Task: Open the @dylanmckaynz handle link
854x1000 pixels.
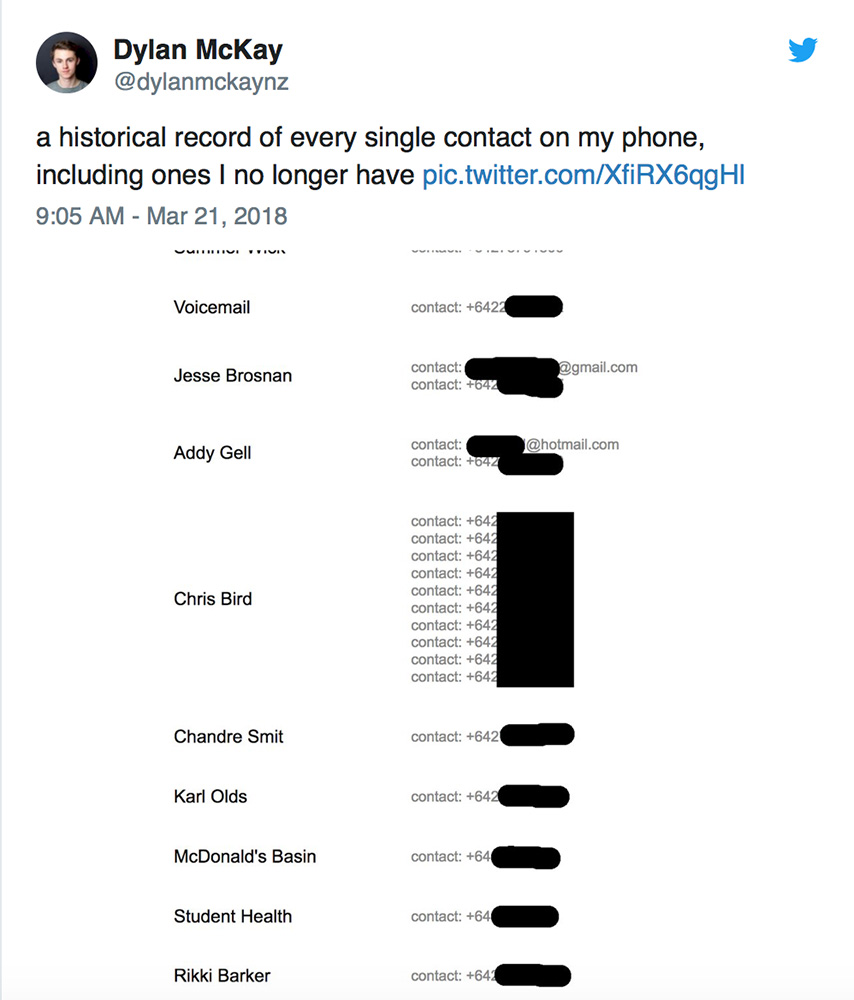Action: coord(201,82)
